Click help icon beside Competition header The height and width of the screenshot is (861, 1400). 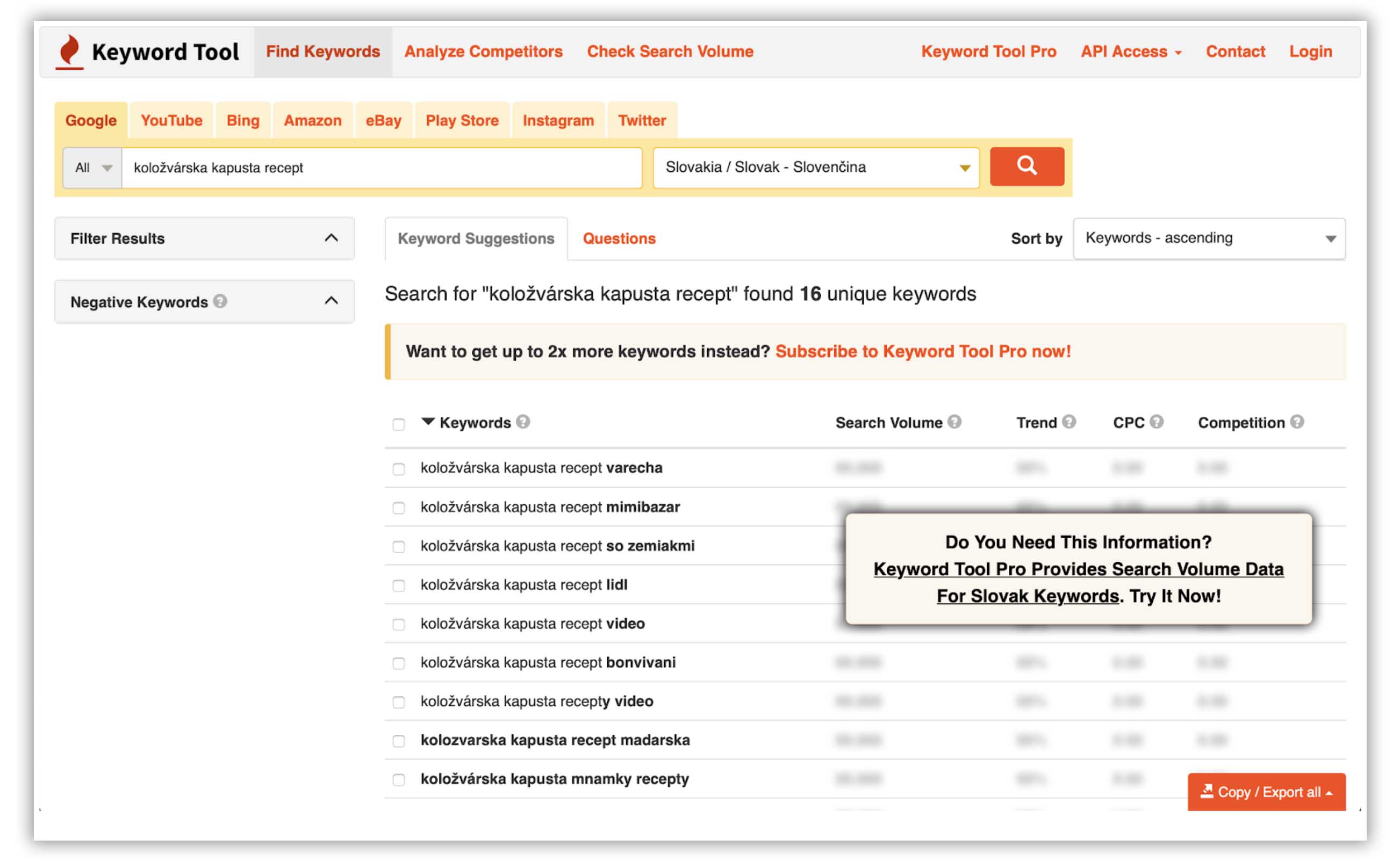pos(1297,422)
